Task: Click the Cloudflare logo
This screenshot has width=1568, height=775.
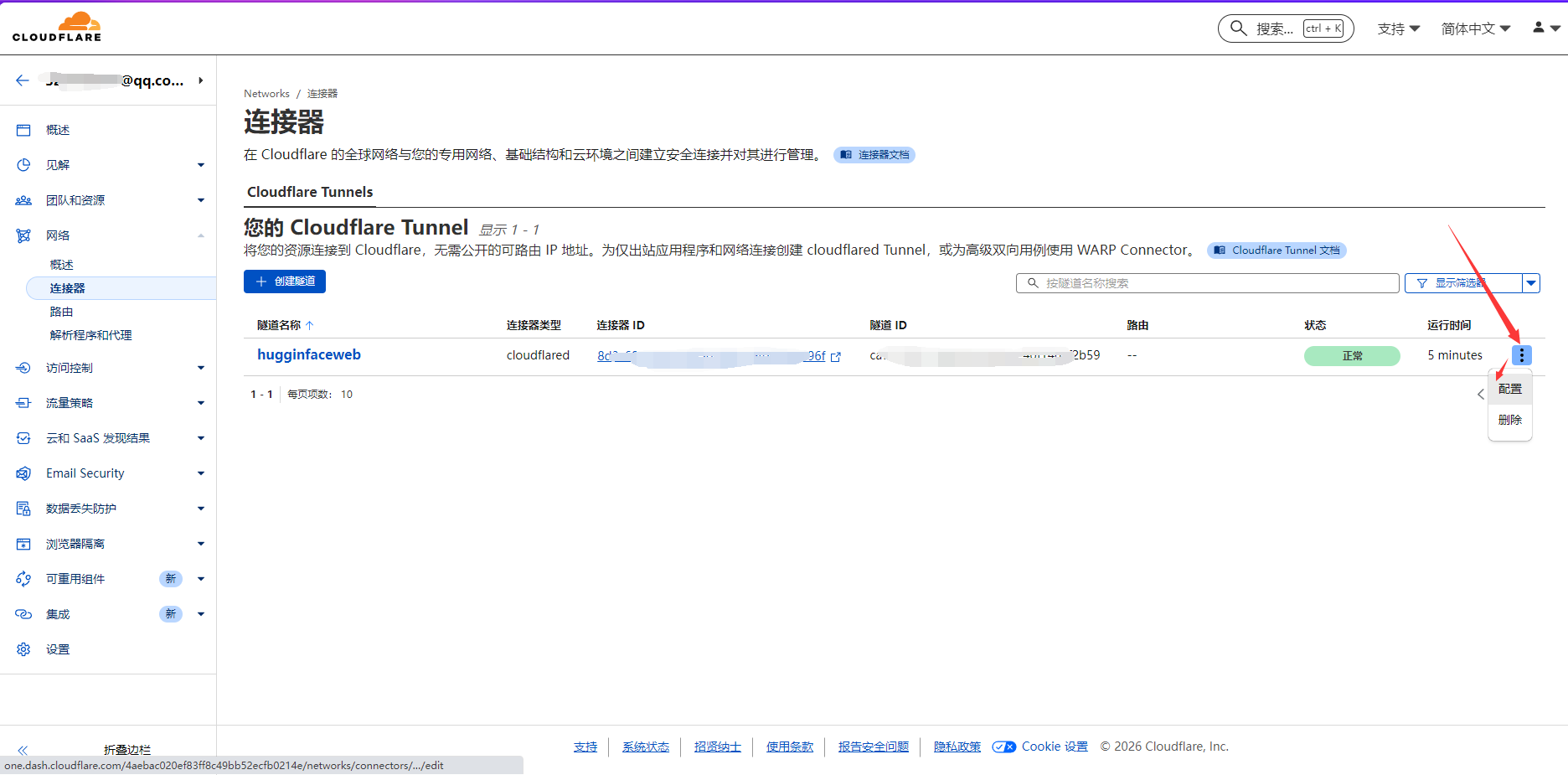Action: [x=57, y=27]
